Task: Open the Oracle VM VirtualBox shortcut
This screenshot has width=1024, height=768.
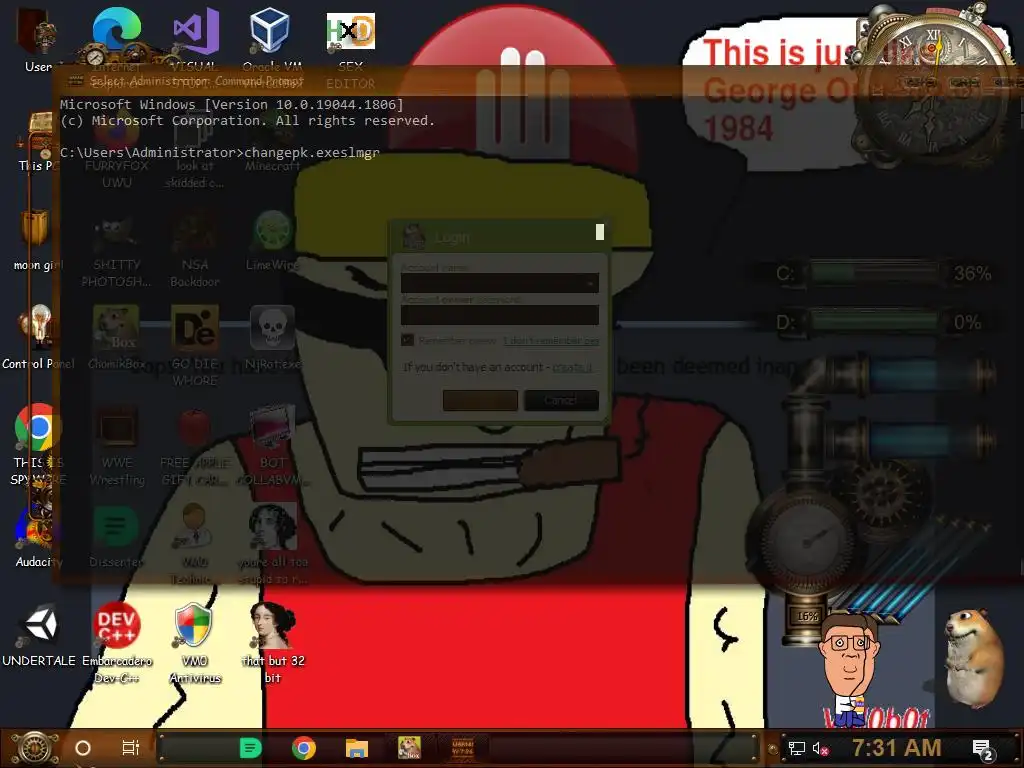Action: (x=270, y=30)
